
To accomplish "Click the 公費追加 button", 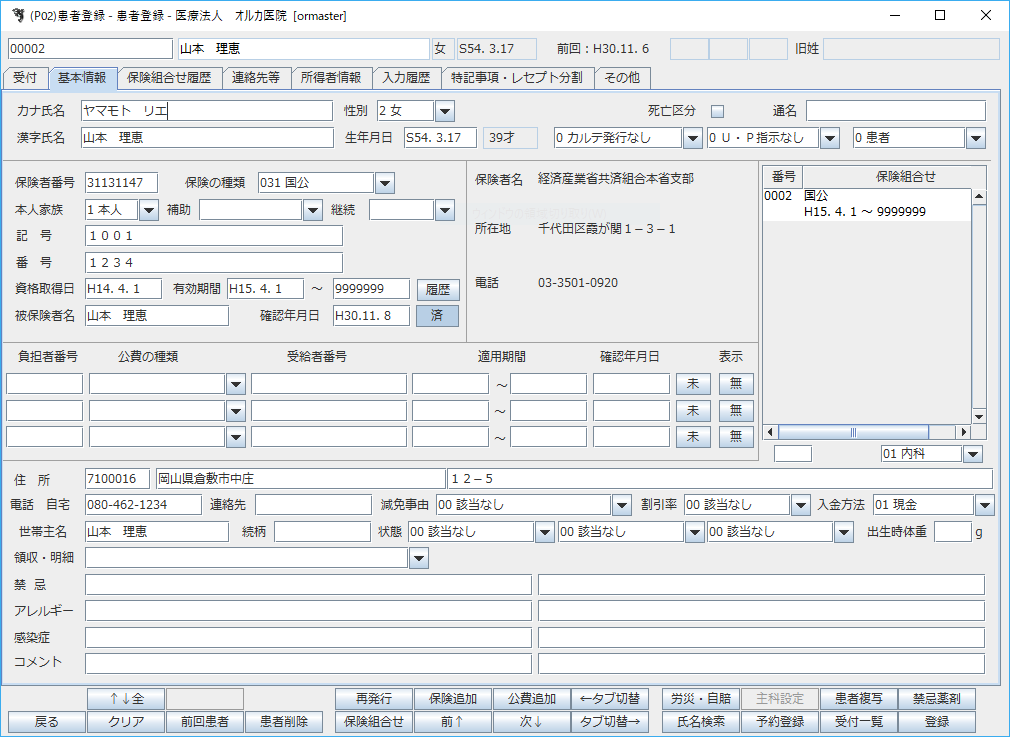I will click(531, 698).
